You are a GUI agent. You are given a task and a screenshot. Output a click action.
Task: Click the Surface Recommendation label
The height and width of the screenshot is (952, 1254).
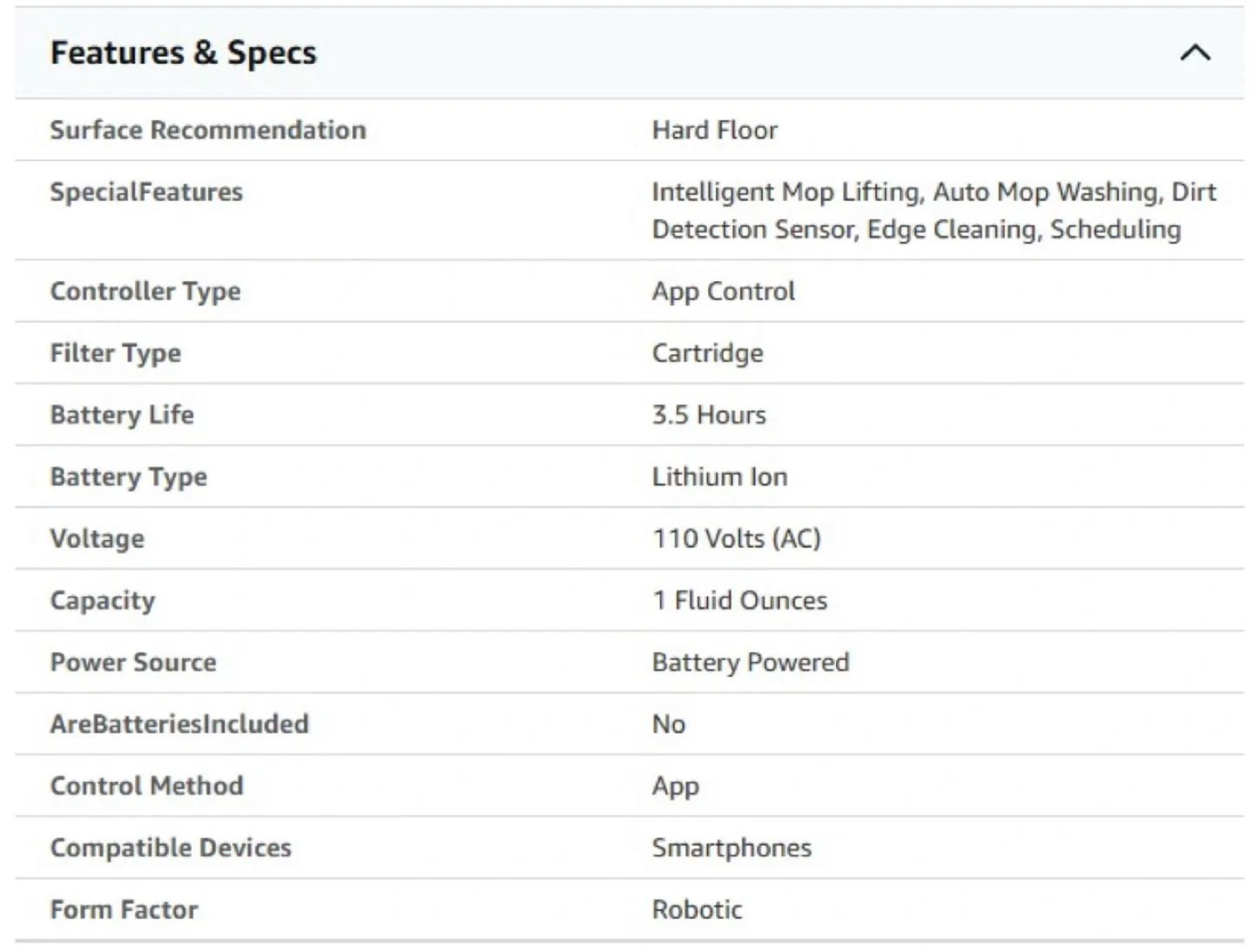tap(208, 130)
